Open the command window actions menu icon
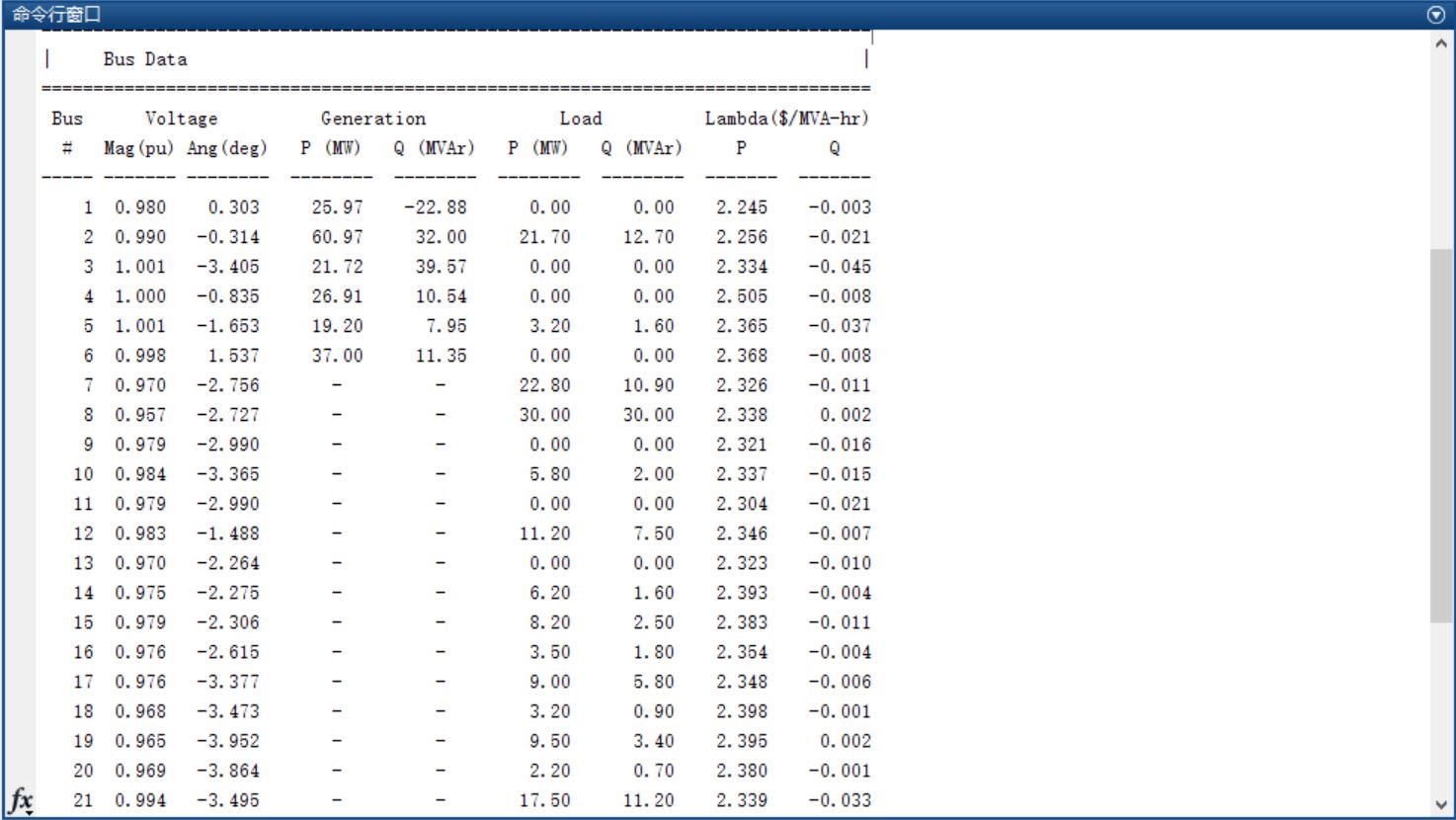Image resolution: width=1456 pixels, height=820 pixels. point(1436,15)
